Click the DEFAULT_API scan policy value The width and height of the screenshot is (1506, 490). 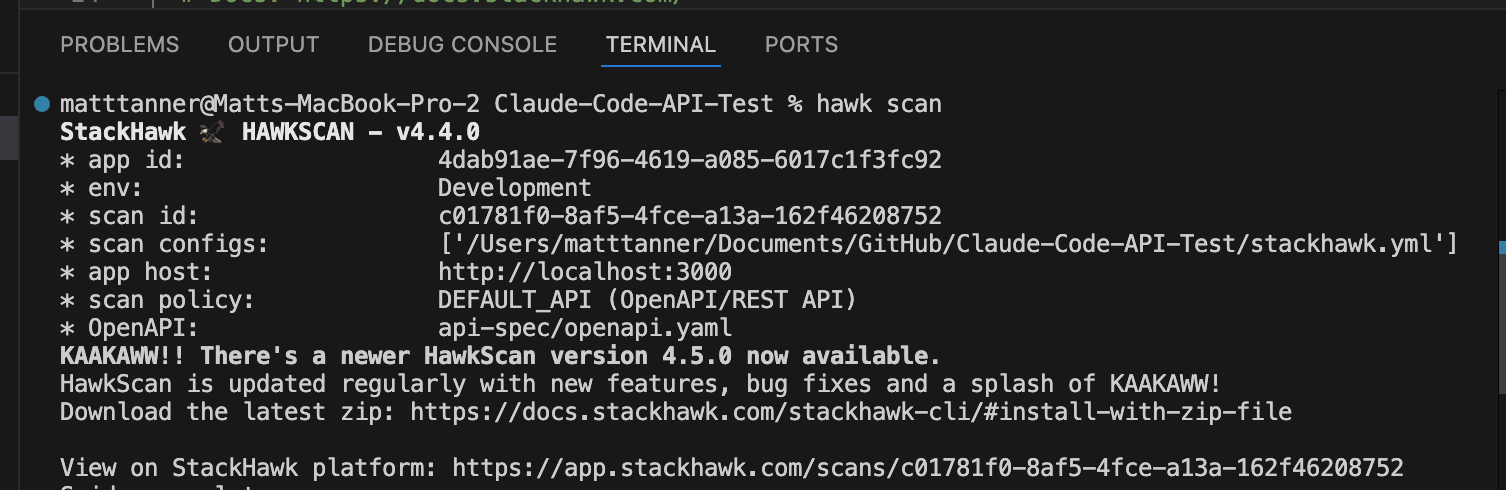[x=648, y=300]
